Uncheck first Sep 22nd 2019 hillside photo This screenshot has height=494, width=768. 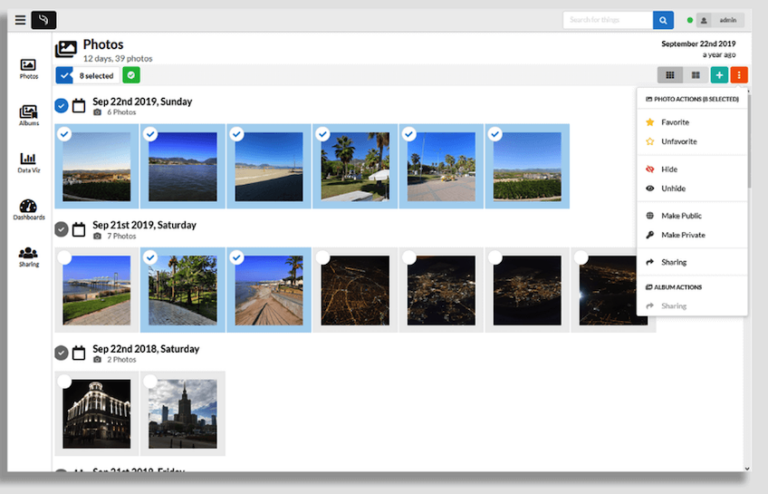click(x=65, y=134)
